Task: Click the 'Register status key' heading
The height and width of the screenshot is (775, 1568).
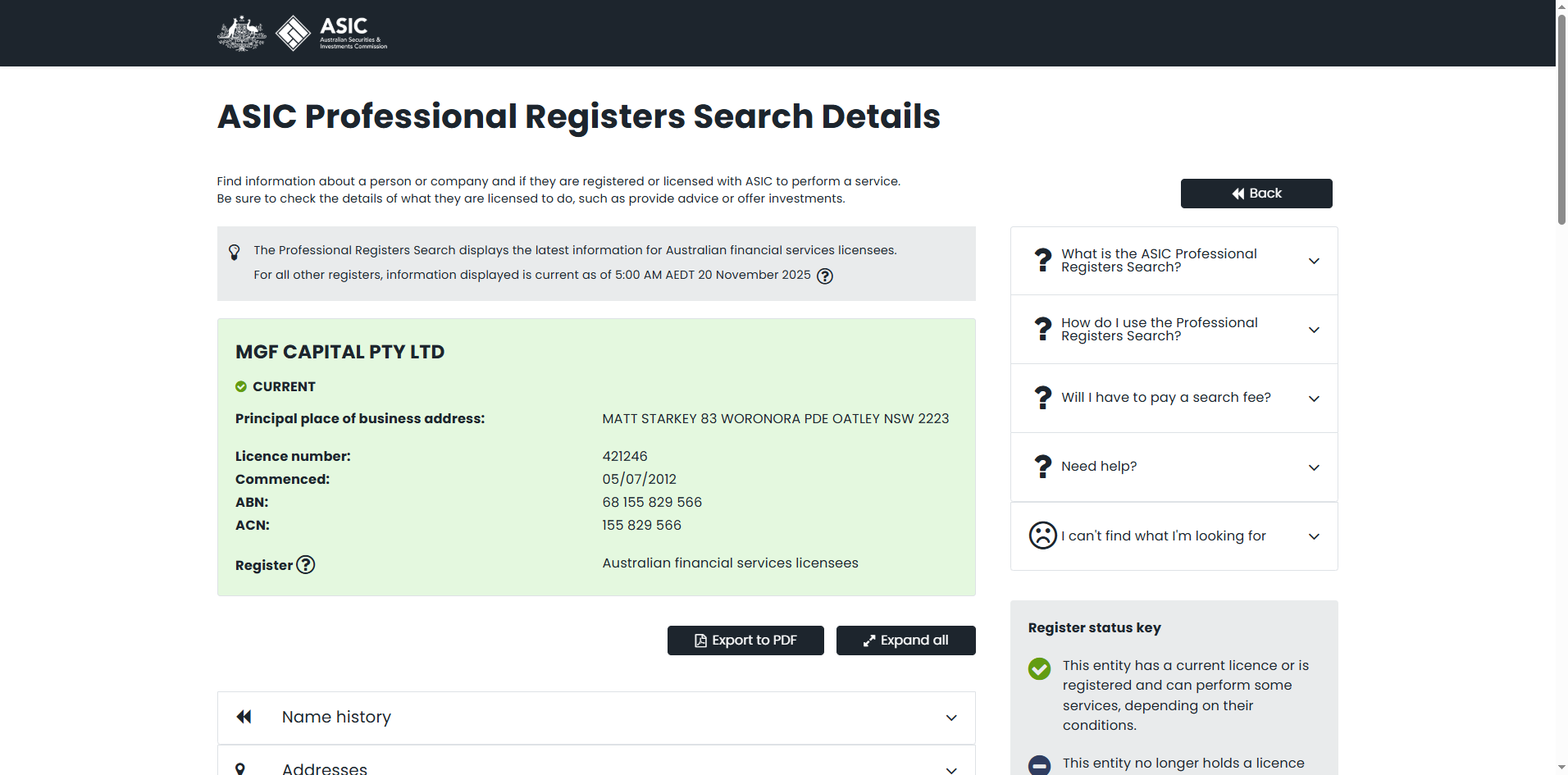Action: [1094, 627]
